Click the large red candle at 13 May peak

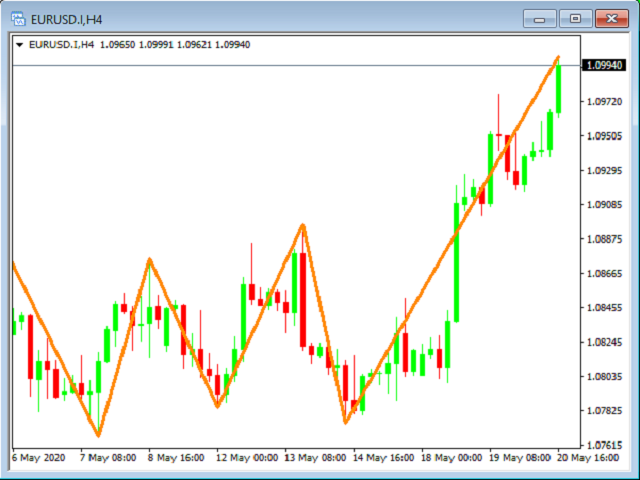pos(303,300)
